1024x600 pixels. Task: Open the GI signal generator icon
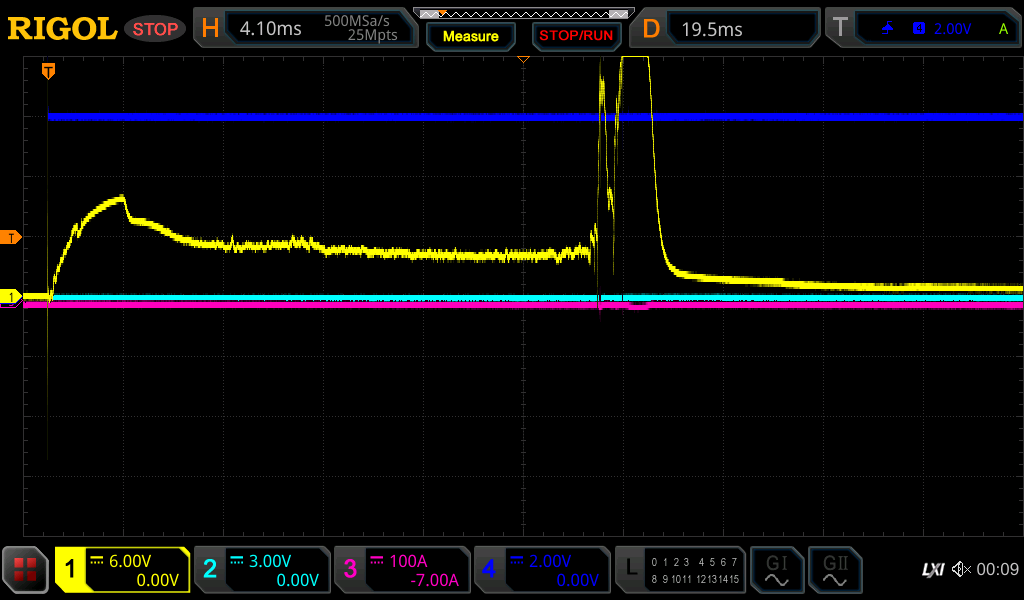[776, 570]
